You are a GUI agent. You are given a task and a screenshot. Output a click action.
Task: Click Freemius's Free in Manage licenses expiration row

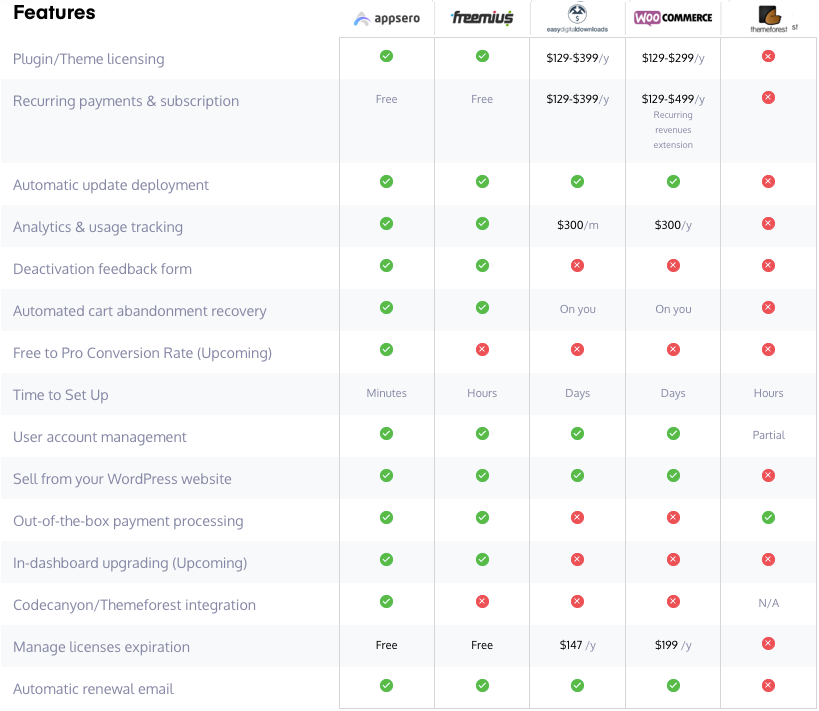[x=482, y=645]
